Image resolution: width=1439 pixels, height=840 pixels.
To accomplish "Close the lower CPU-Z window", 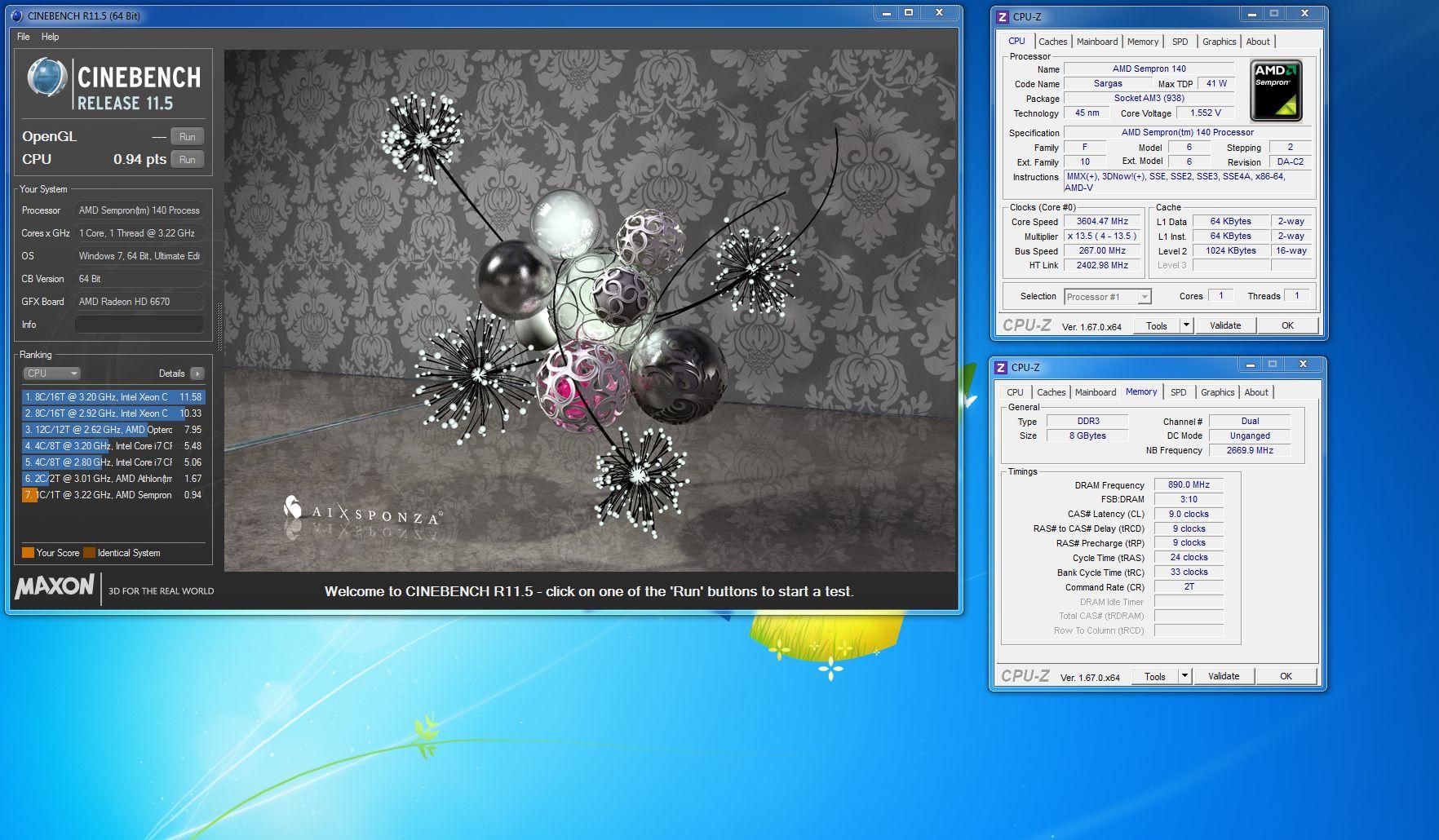I will (1303, 364).
